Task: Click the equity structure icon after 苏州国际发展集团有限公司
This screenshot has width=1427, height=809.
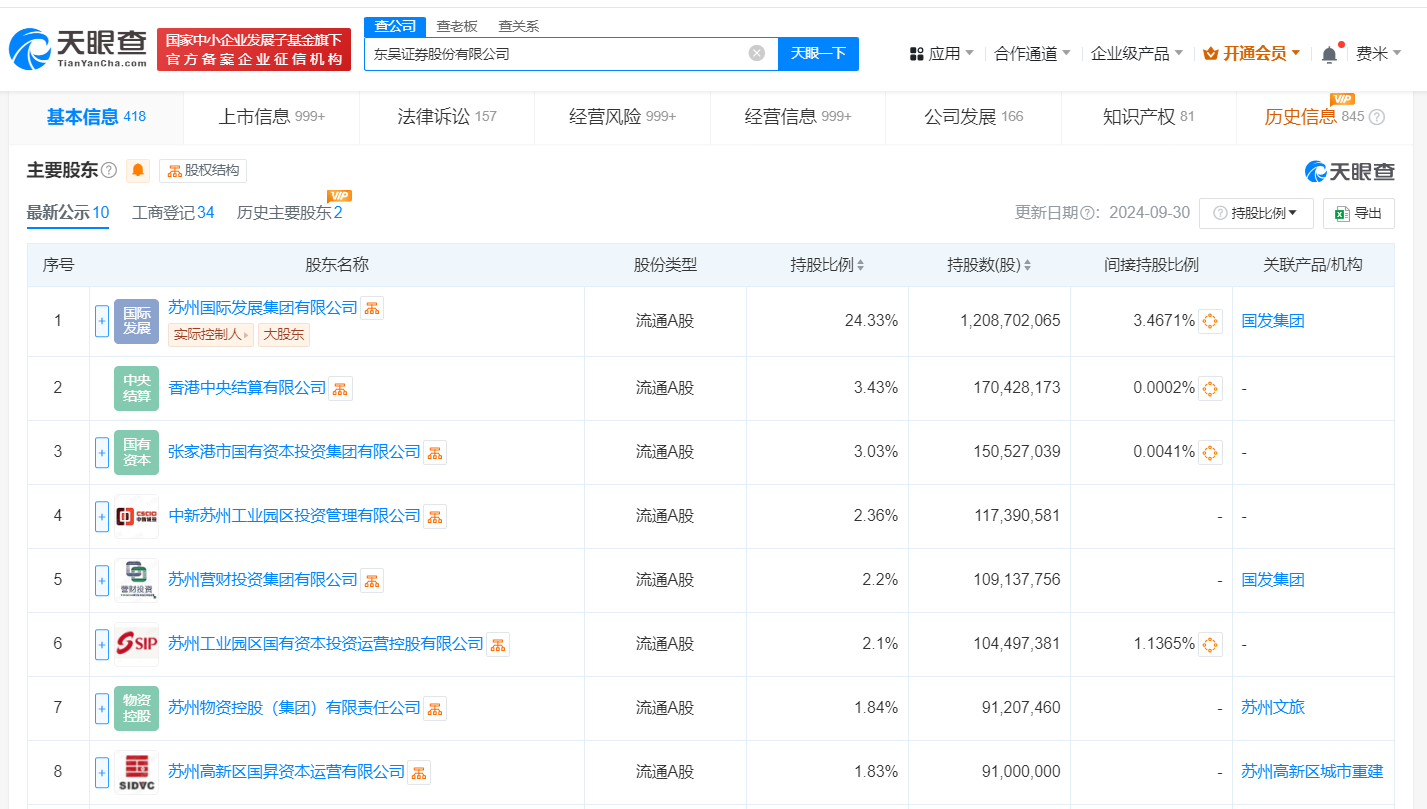Action: (x=372, y=308)
